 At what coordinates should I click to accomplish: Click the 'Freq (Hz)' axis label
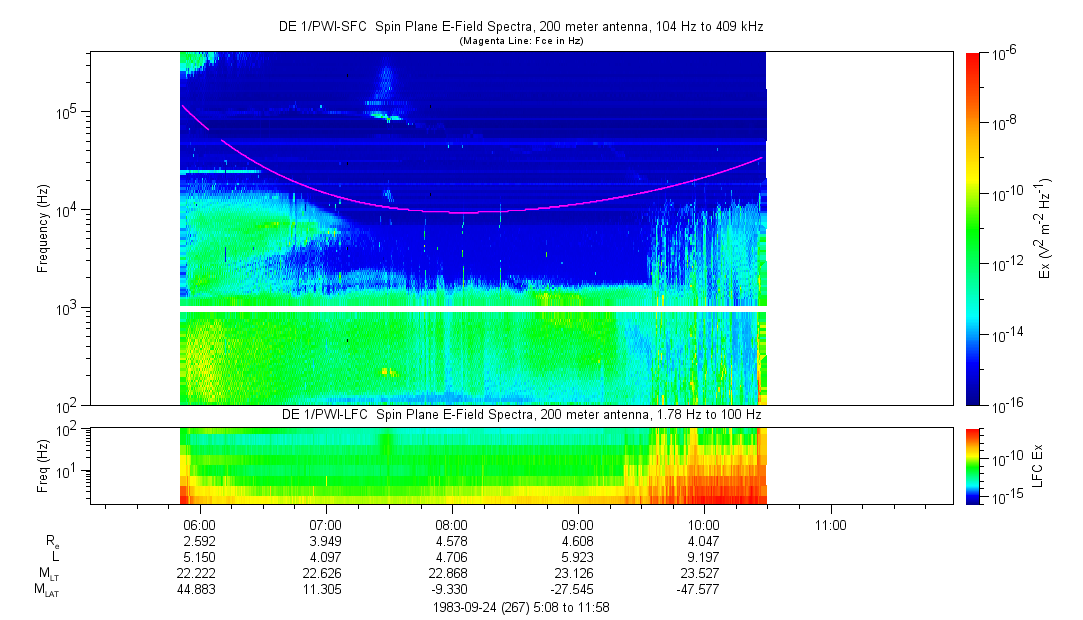coord(43,466)
